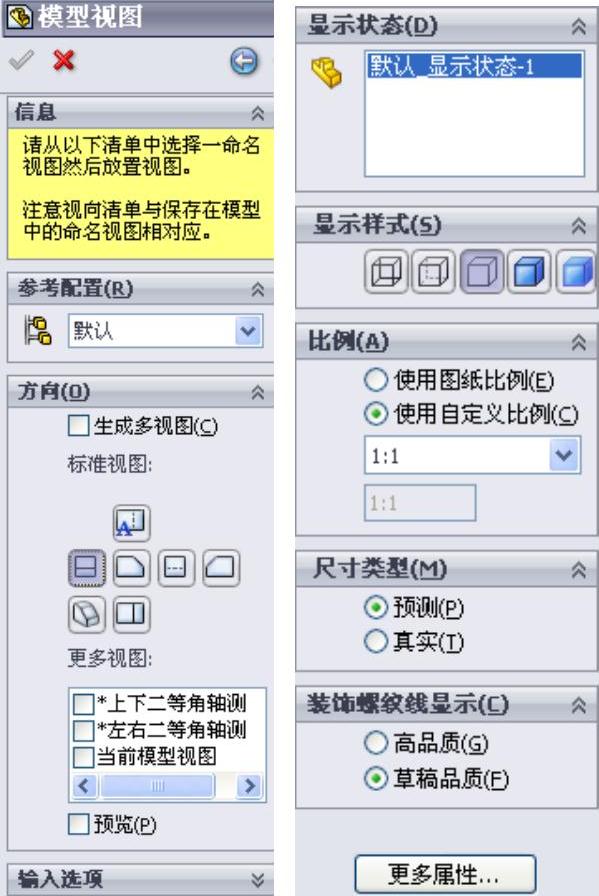Select standard view icon with dashed line

[x=175, y=568]
